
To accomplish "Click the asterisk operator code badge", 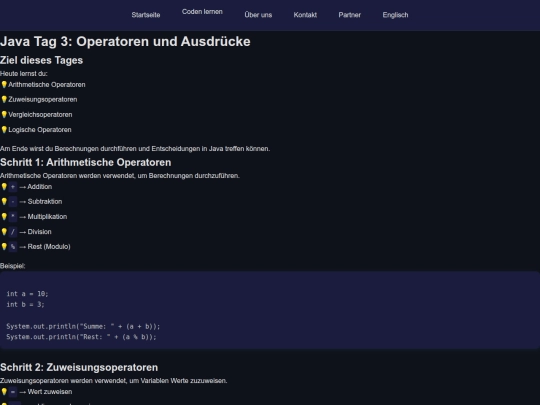I will 13,217.
